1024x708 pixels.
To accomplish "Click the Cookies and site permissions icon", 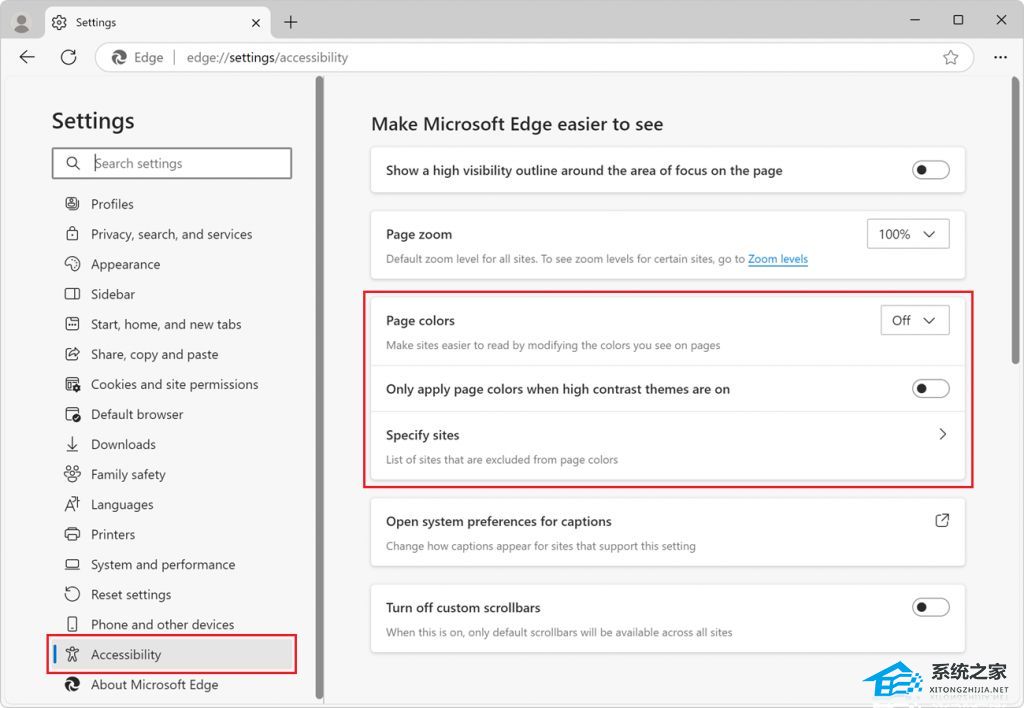I will (x=72, y=384).
